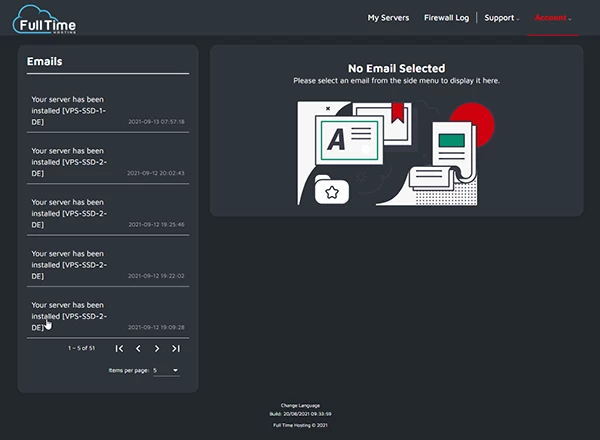Open the email dated 2021-09-12 19:25:46

(108, 213)
